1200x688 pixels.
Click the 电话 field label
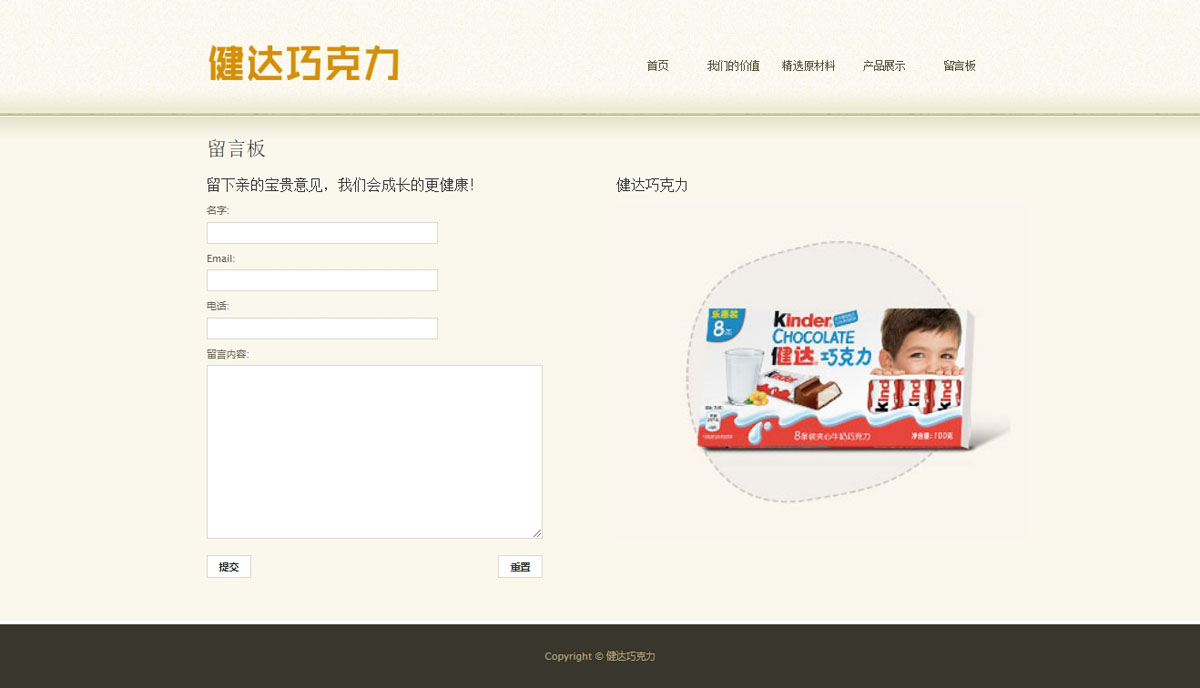coord(218,306)
